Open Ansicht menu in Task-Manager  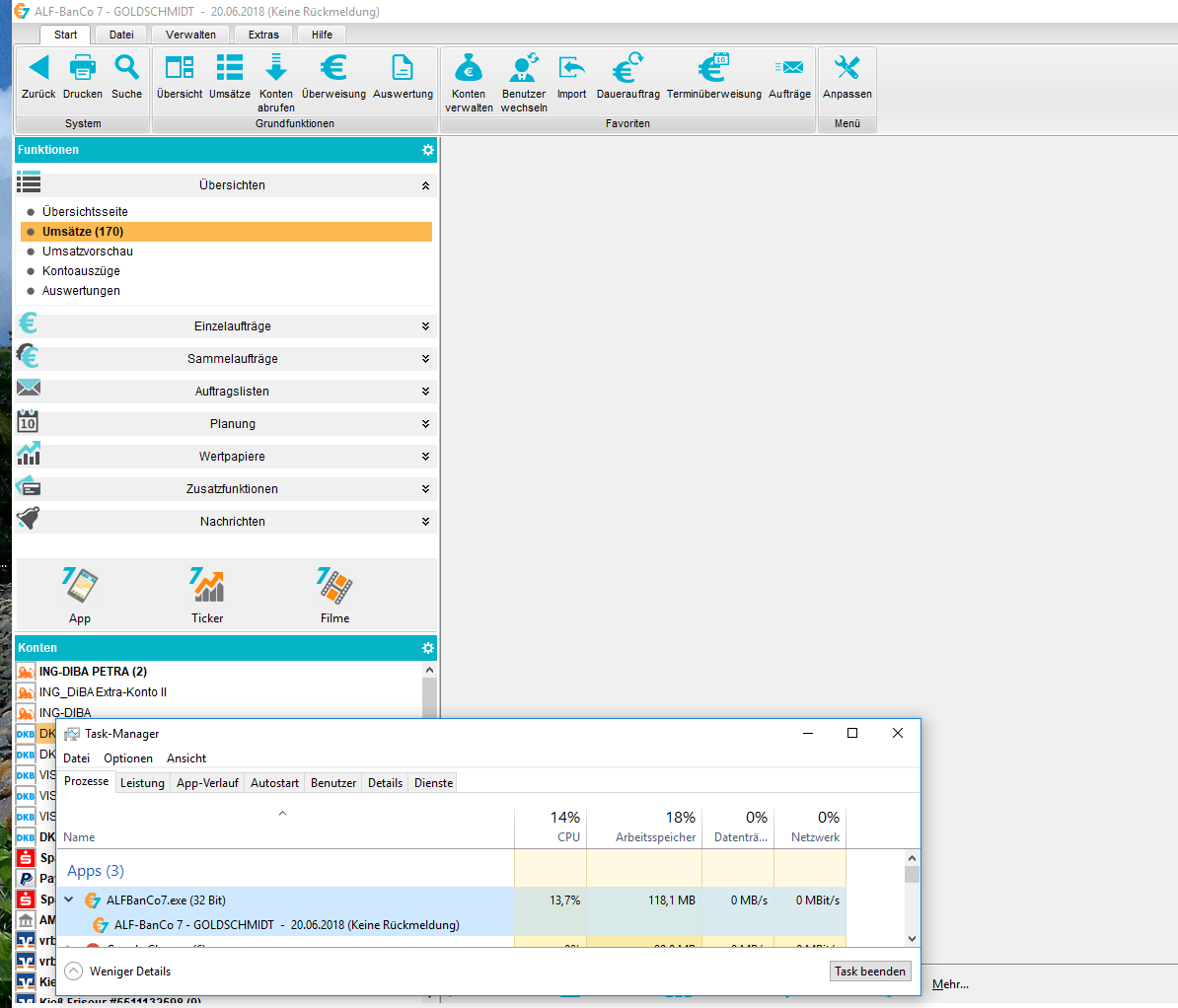click(186, 758)
